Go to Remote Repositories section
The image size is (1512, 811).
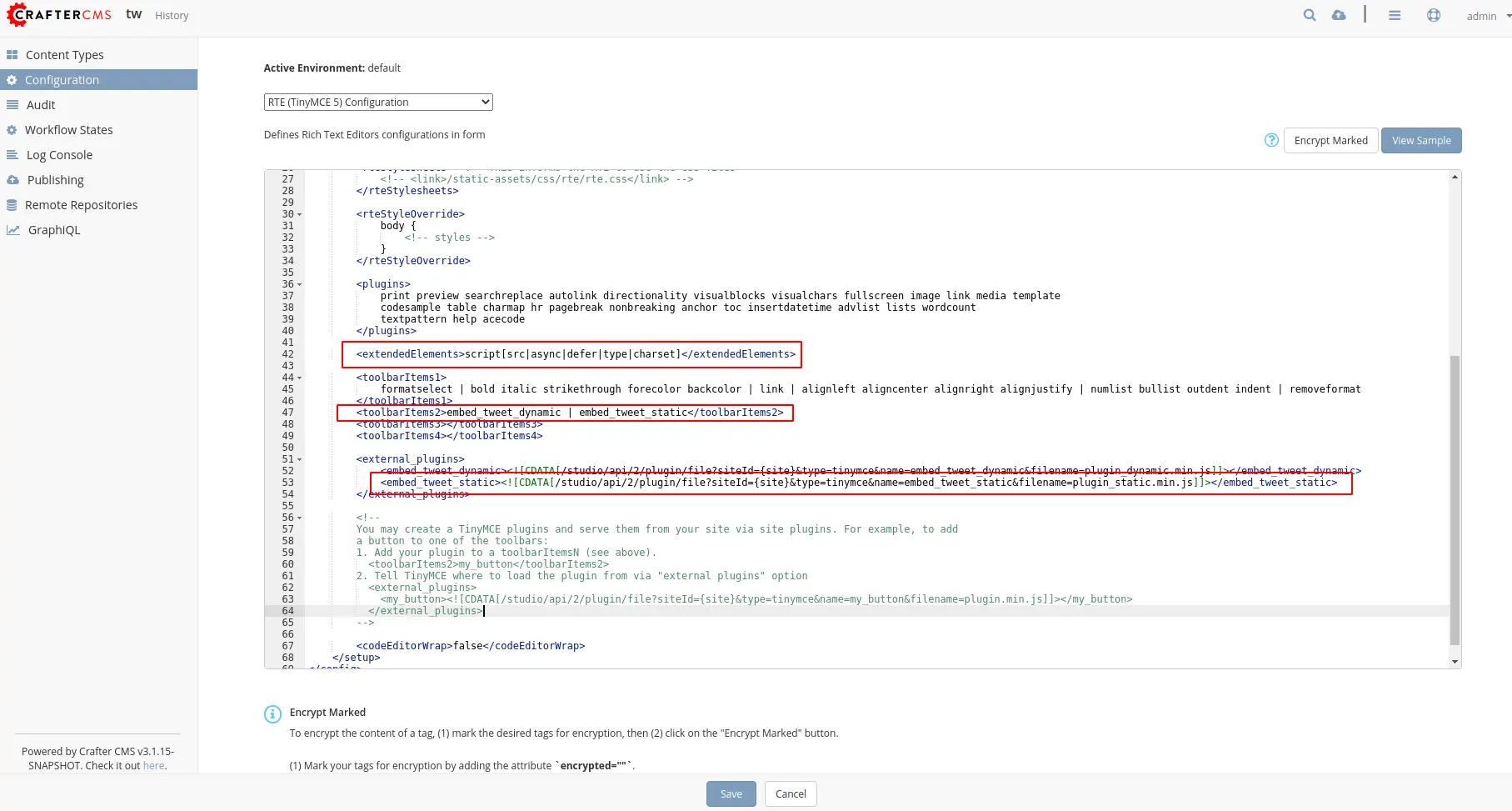[81, 205]
